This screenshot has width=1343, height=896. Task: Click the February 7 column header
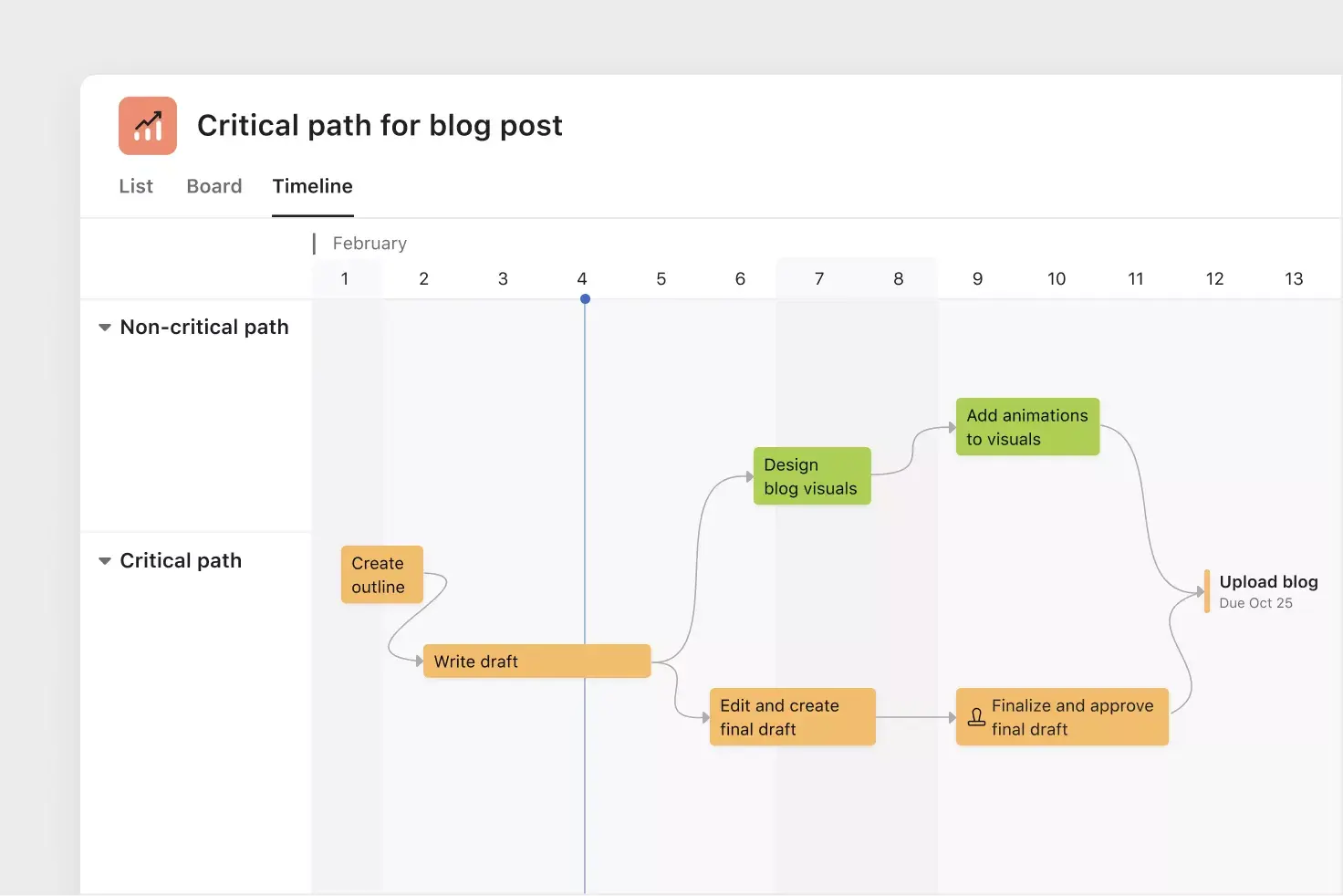tap(818, 278)
